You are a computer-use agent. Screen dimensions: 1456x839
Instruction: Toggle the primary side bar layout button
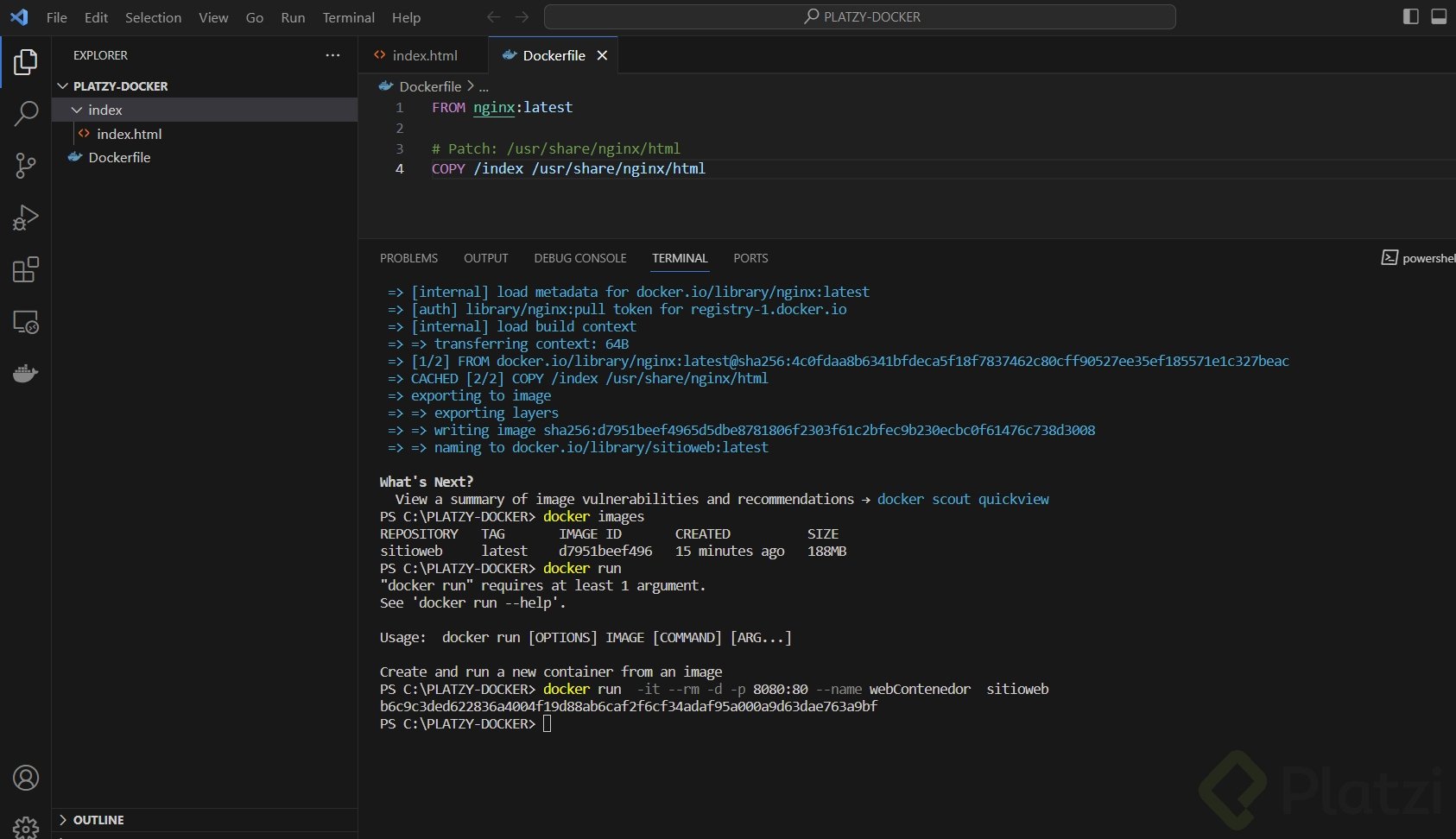click(1410, 17)
